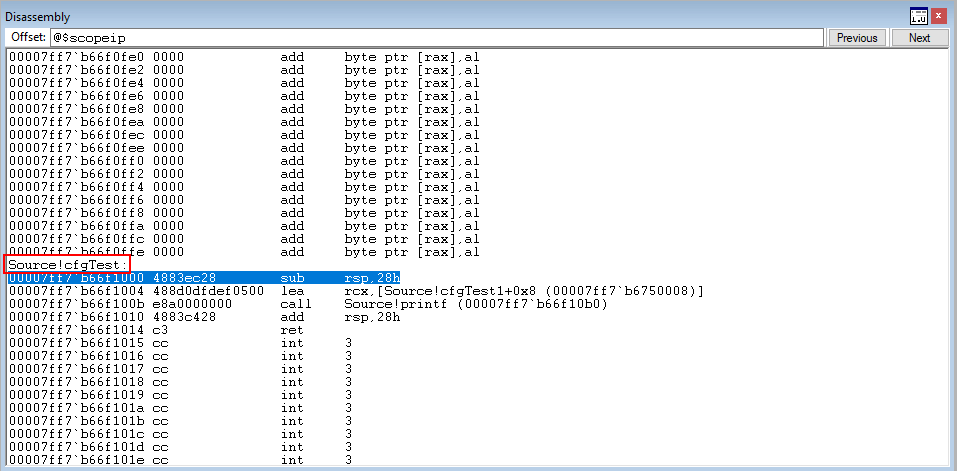Click the Source!cfgTest: symbol label
Viewport: 957px width, 471px height.
coord(68,265)
